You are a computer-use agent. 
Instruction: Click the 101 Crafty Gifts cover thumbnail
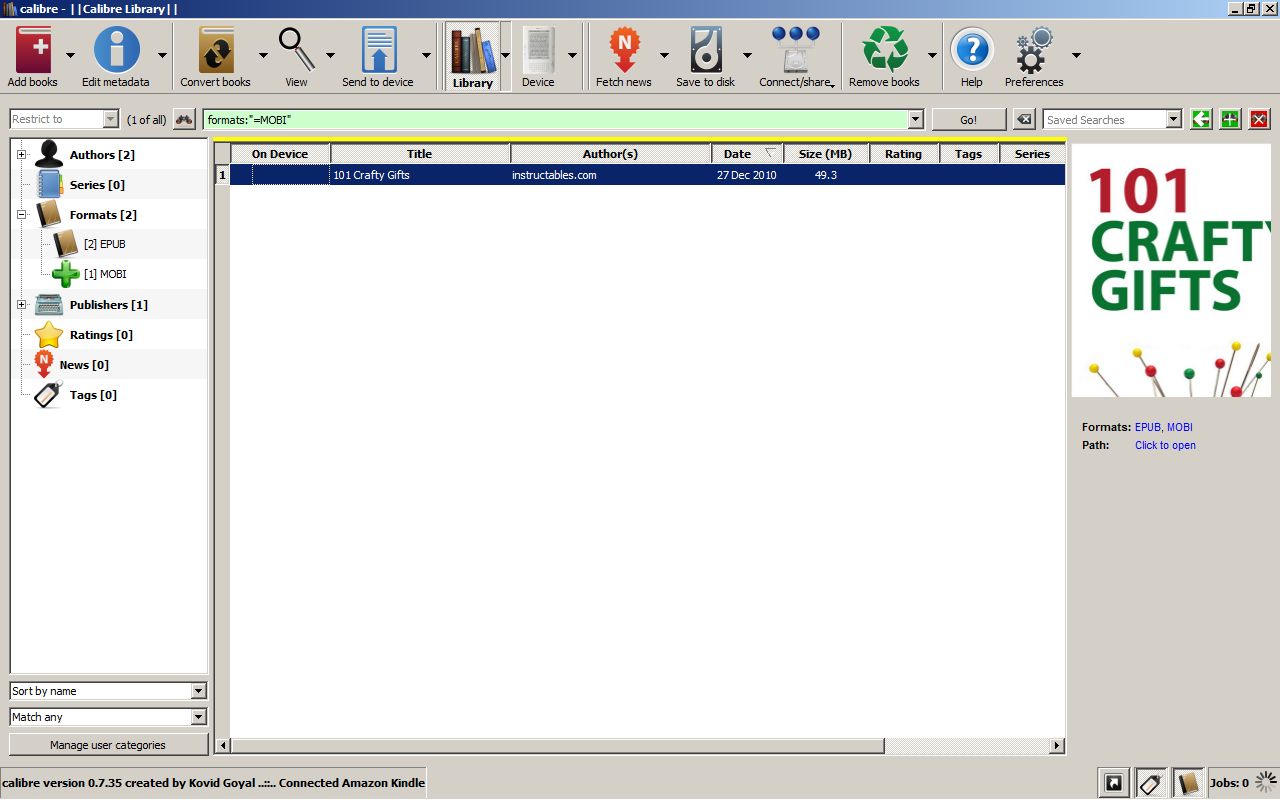coord(1171,270)
